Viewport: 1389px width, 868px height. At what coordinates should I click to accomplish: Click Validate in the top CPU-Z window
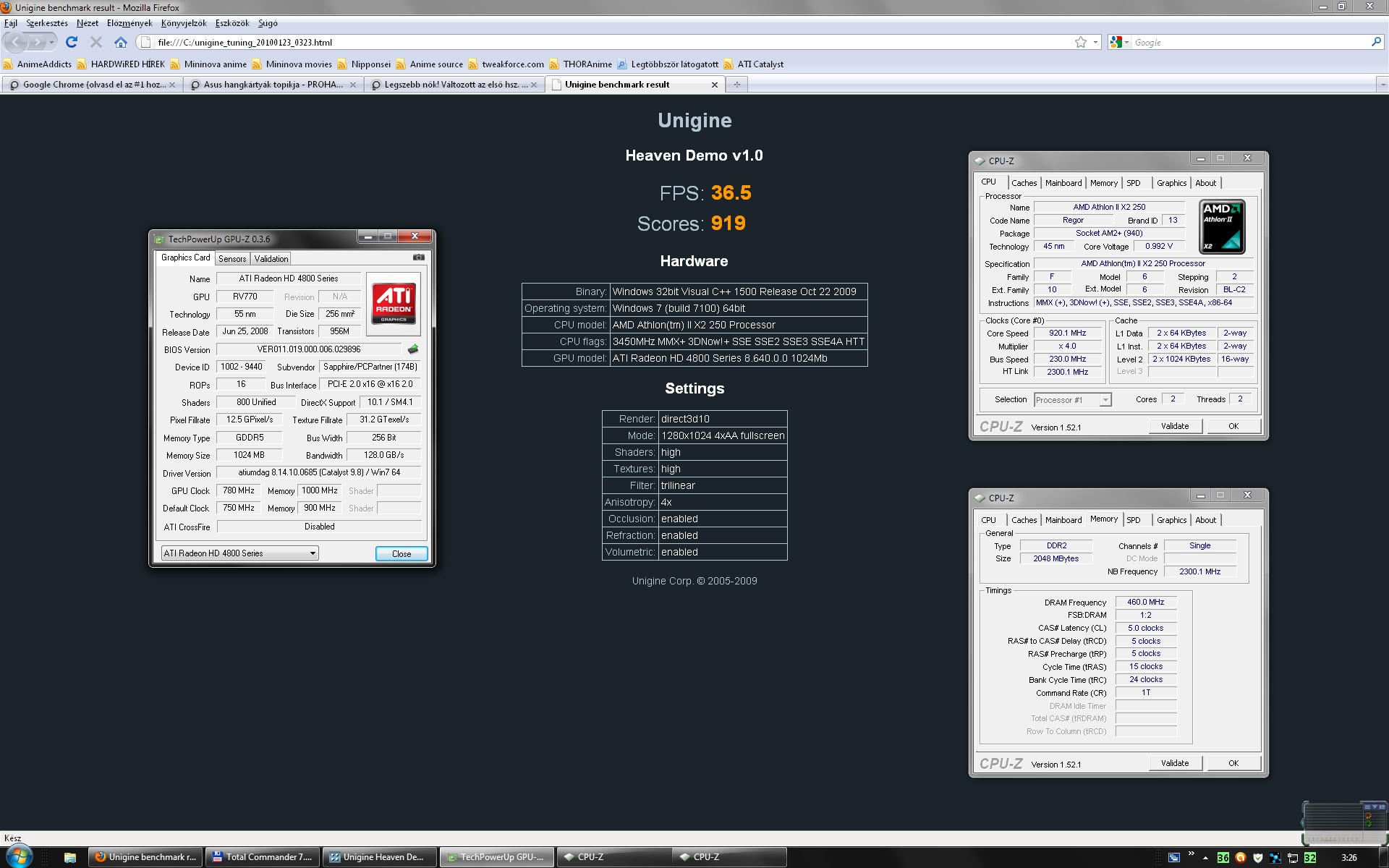click(1175, 427)
